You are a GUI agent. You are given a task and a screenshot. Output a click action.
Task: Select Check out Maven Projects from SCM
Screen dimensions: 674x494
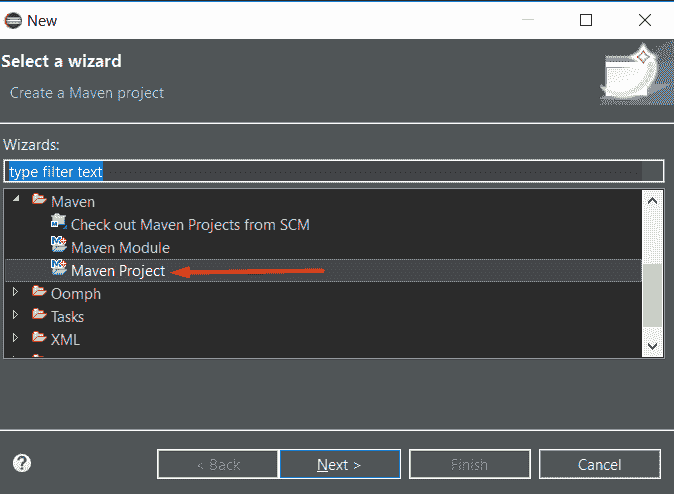click(x=190, y=225)
